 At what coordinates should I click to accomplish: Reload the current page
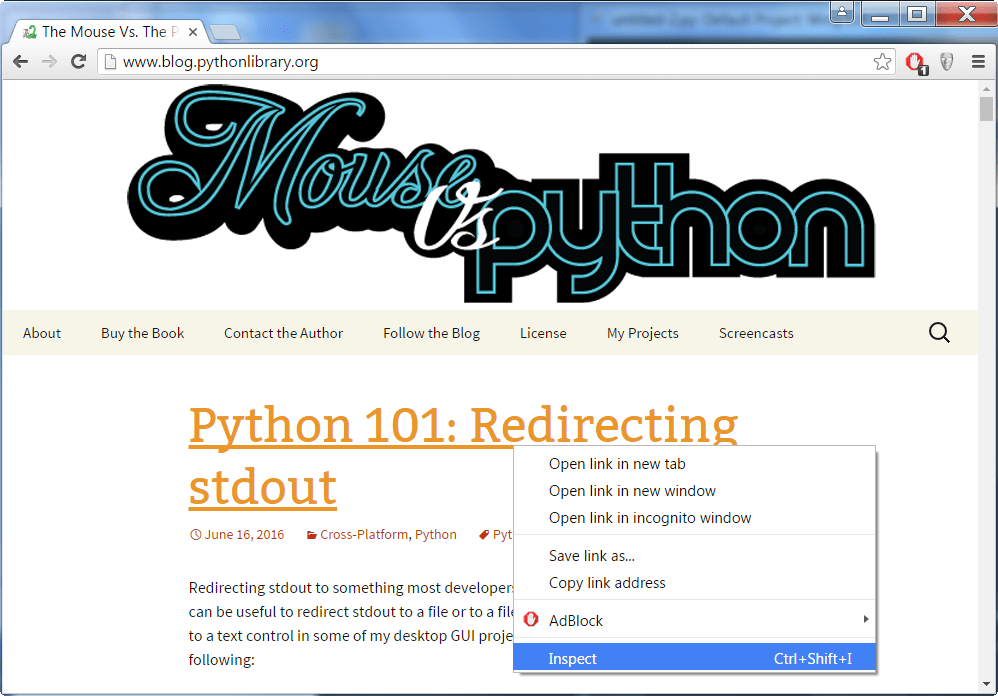78,61
